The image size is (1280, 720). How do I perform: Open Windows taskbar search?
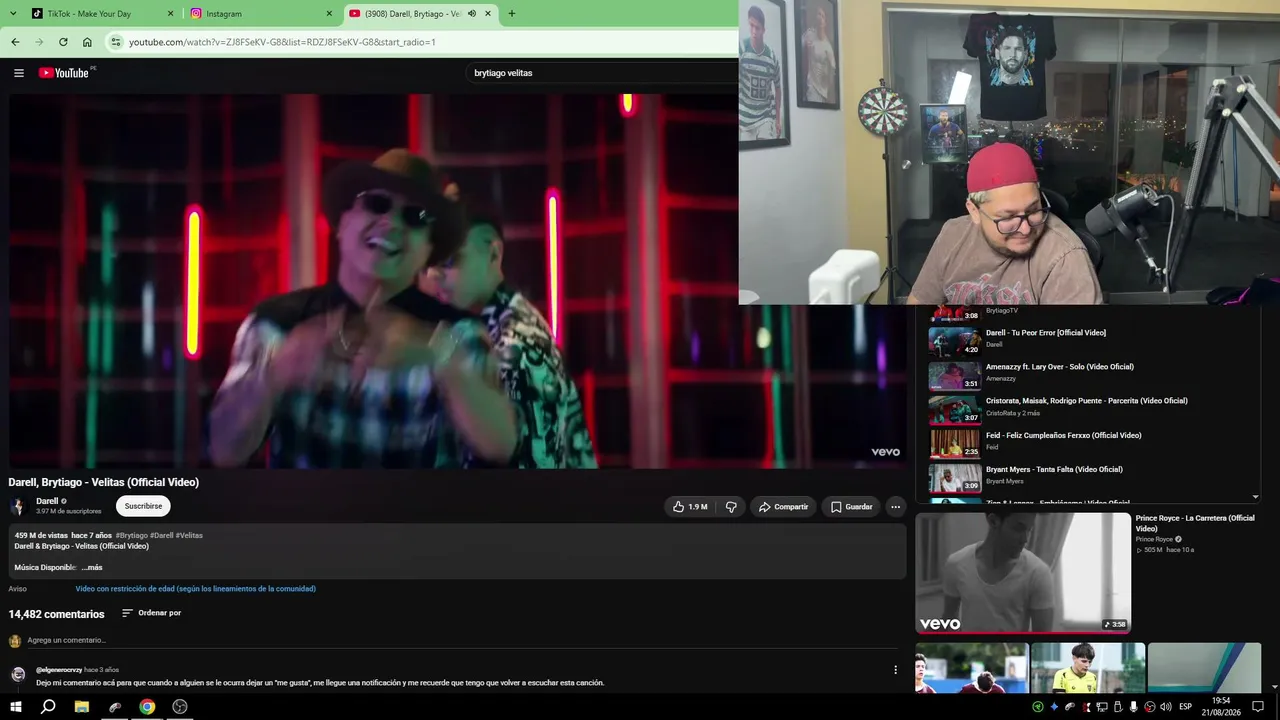coord(48,707)
